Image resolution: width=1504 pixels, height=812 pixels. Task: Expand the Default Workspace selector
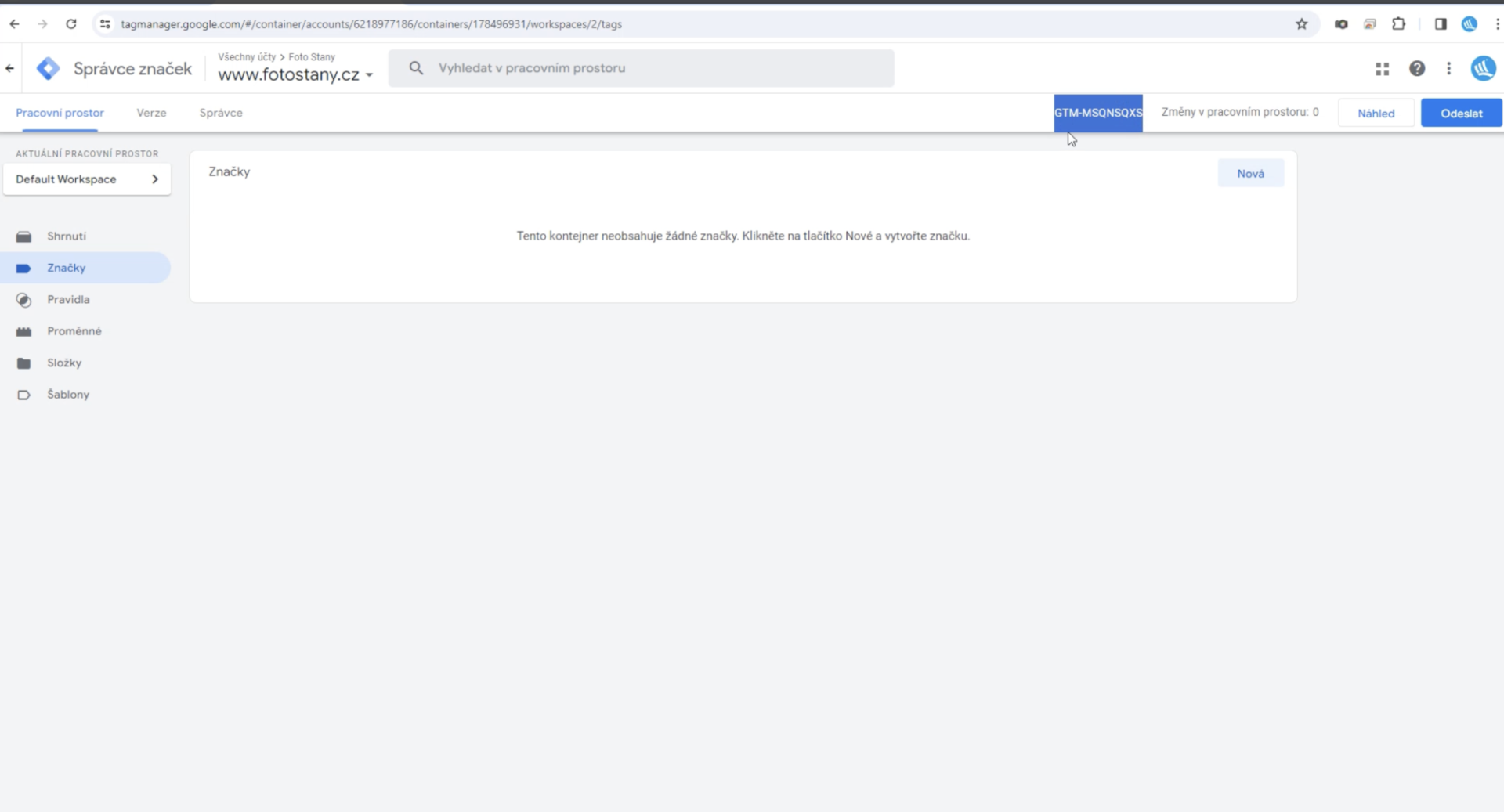tap(87, 179)
